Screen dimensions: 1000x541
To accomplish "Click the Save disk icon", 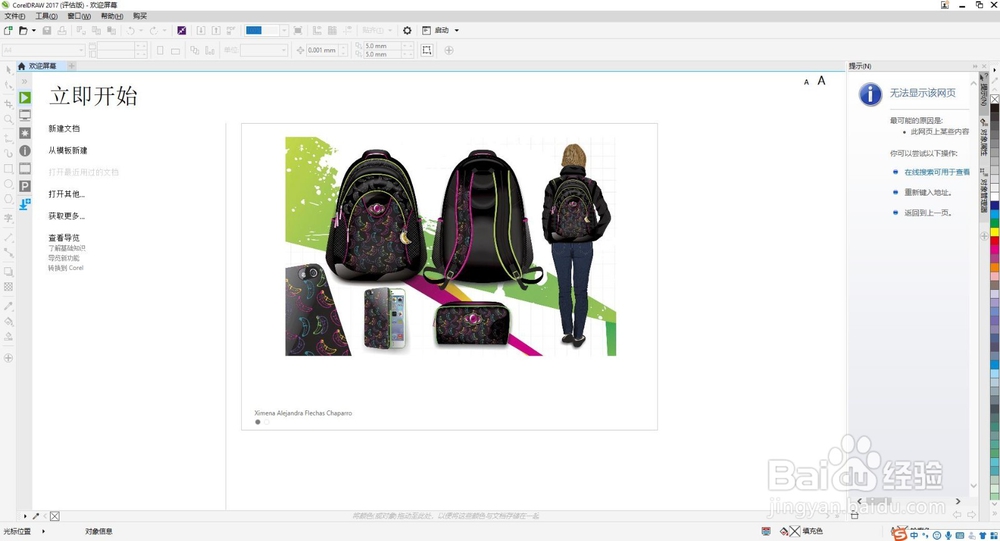I will coord(47,31).
